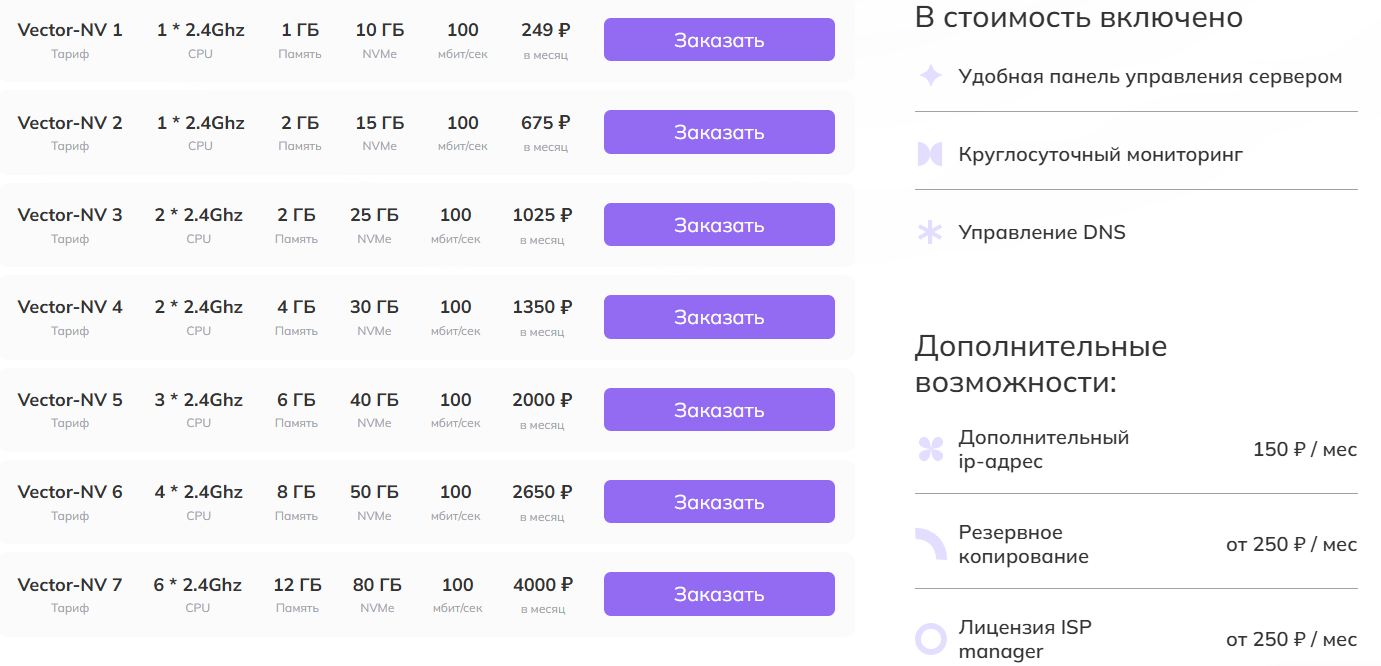The height and width of the screenshot is (666, 1381).
Task: Click the ring icon beside Лицензия ISP manager
Action: [x=931, y=639]
